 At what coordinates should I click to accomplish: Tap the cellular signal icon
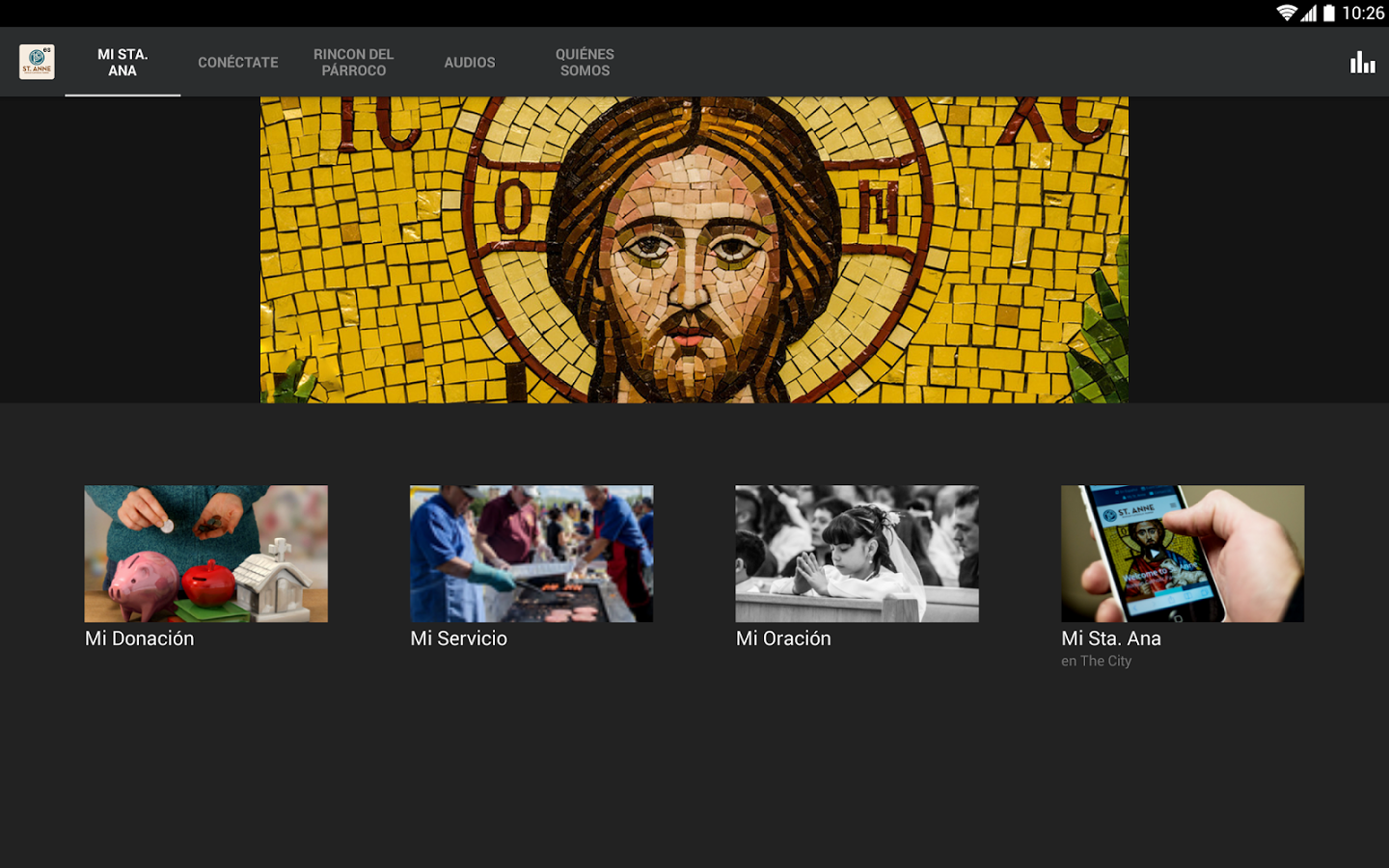[x=1309, y=13]
